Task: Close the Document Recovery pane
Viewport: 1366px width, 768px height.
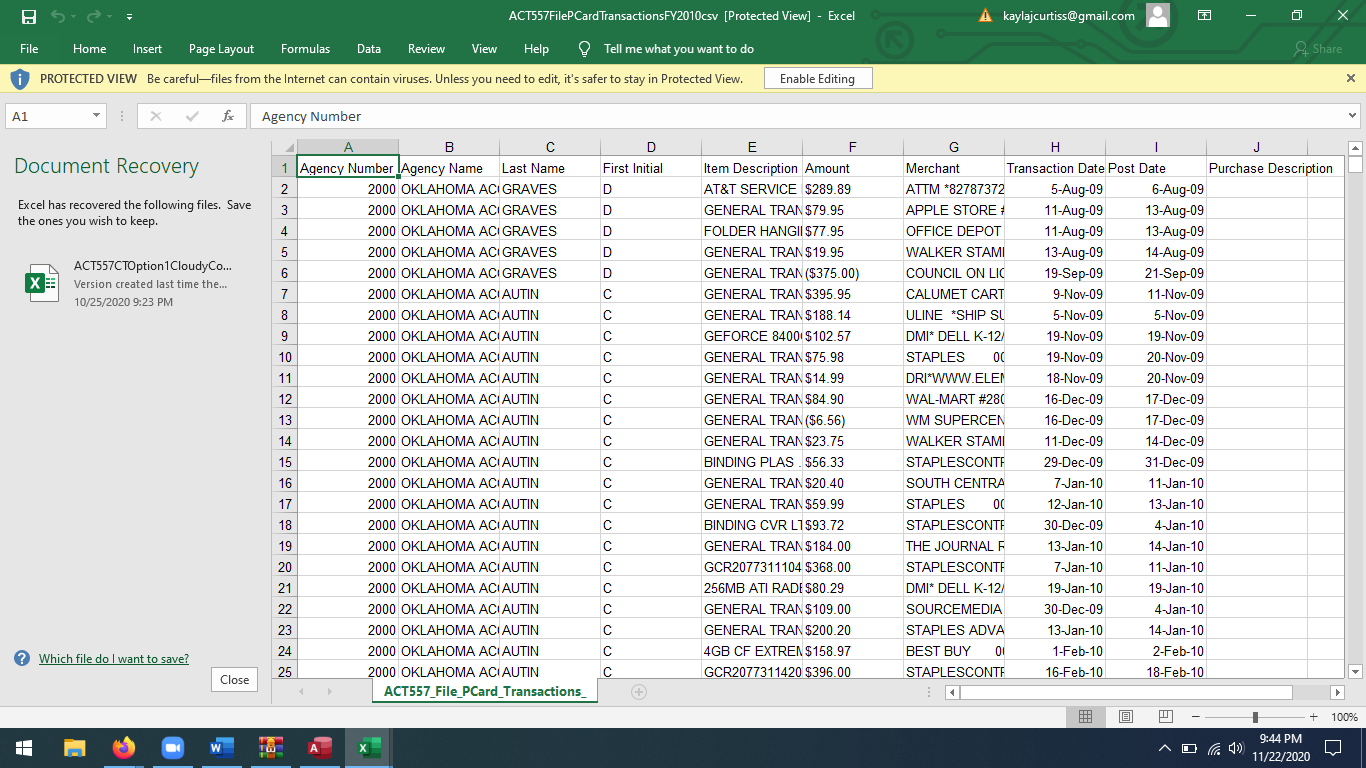Action: click(234, 680)
